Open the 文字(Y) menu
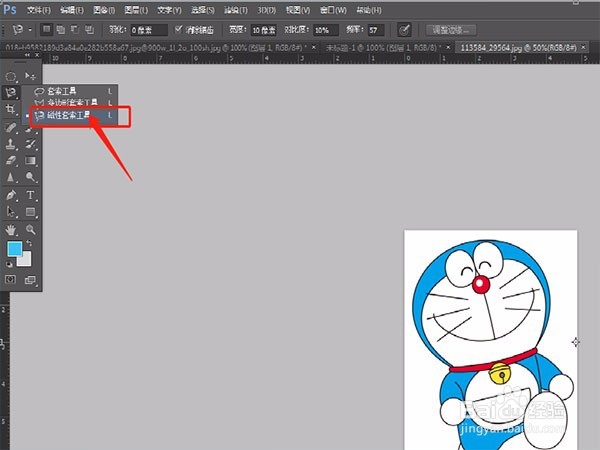The height and width of the screenshot is (450, 600). tap(169, 10)
